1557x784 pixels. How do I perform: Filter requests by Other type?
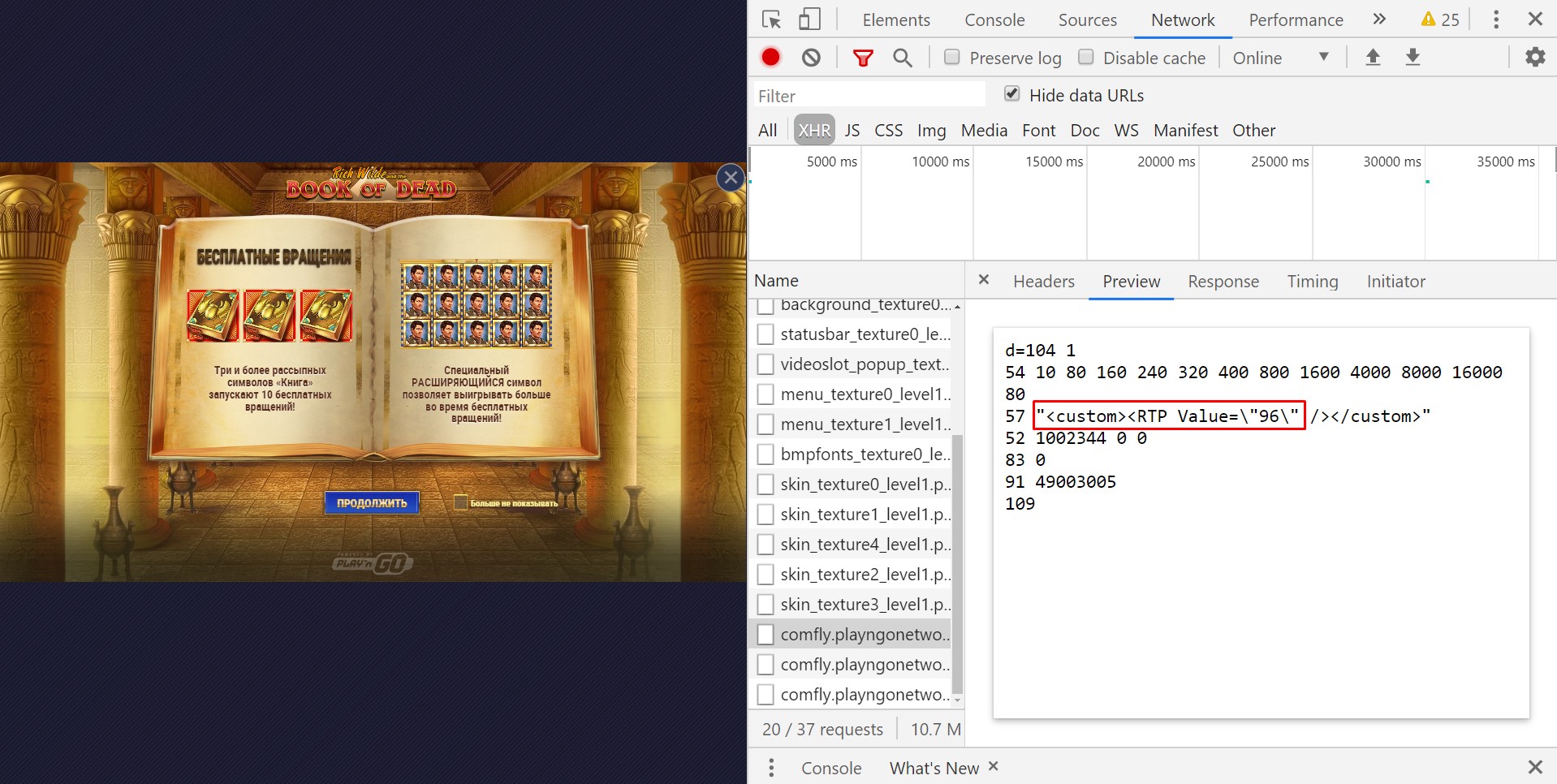coord(1253,130)
